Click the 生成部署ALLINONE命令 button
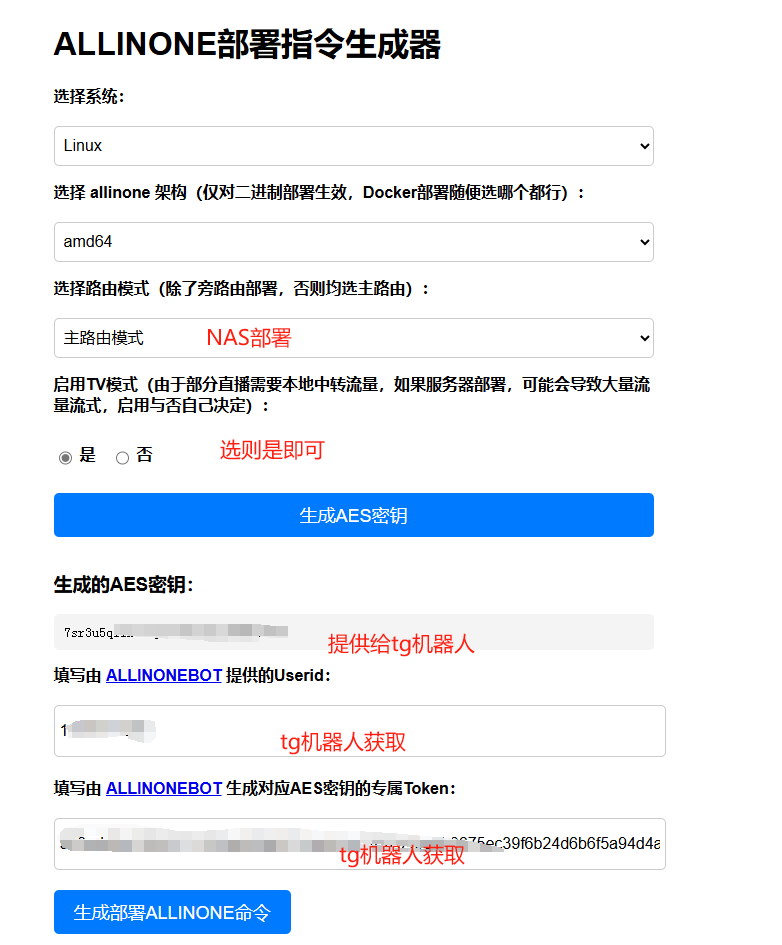 (x=172, y=912)
